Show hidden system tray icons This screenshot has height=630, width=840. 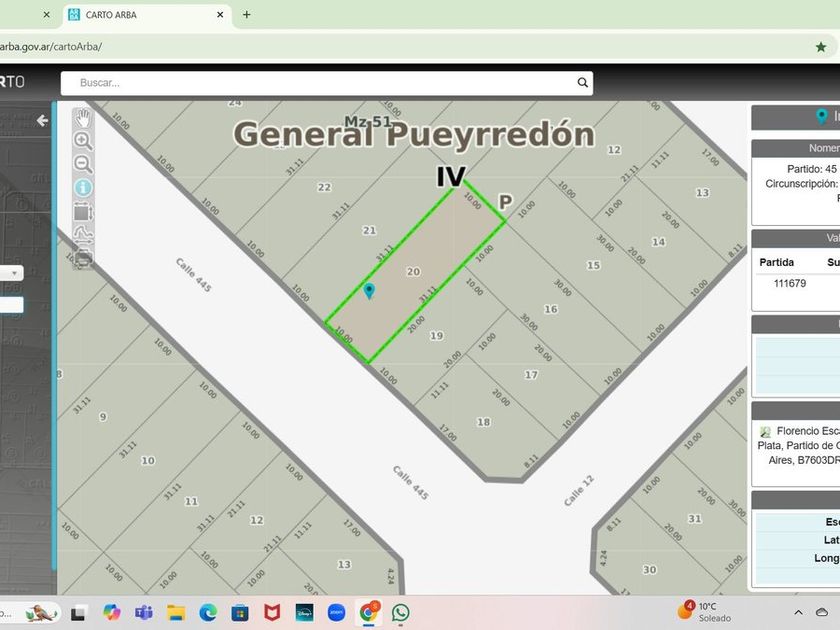[x=798, y=612]
